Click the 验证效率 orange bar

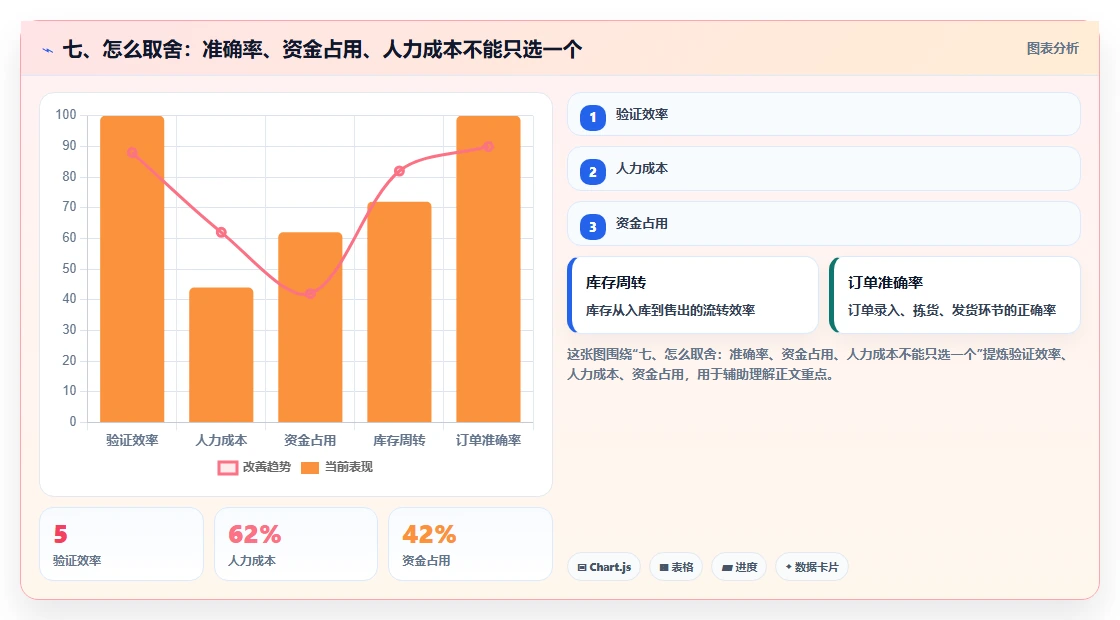(132, 269)
